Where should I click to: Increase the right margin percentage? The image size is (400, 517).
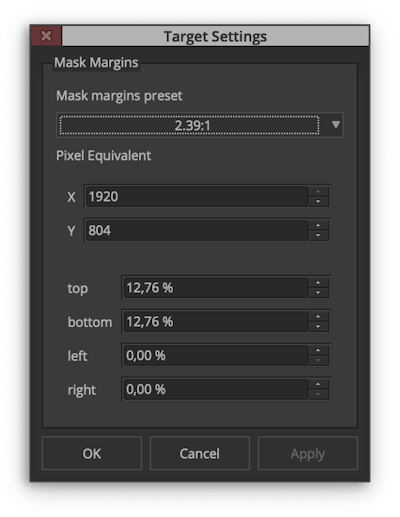click(x=318, y=384)
